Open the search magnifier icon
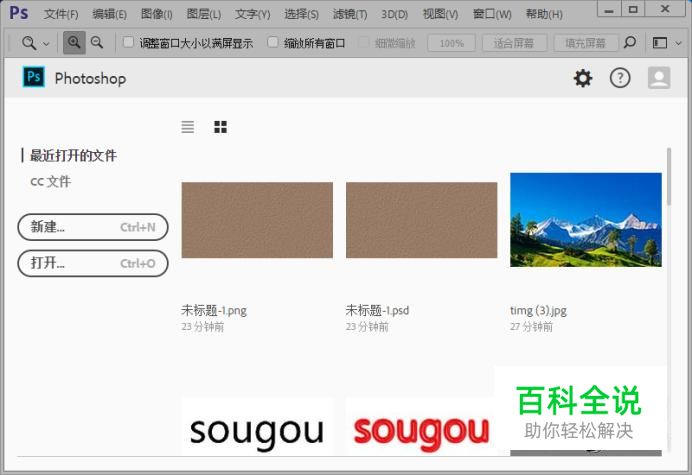This screenshot has height=475, width=692. [x=630, y=42]
